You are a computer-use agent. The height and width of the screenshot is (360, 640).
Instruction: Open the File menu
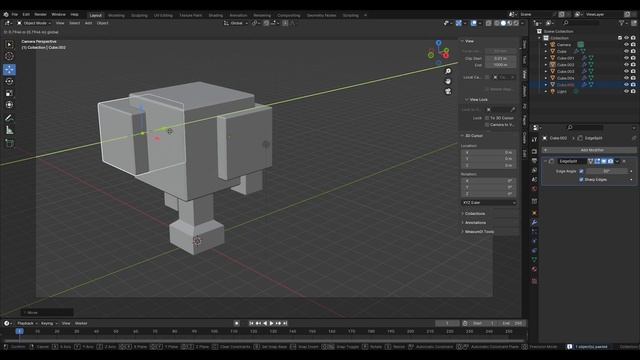coord(15,15)
